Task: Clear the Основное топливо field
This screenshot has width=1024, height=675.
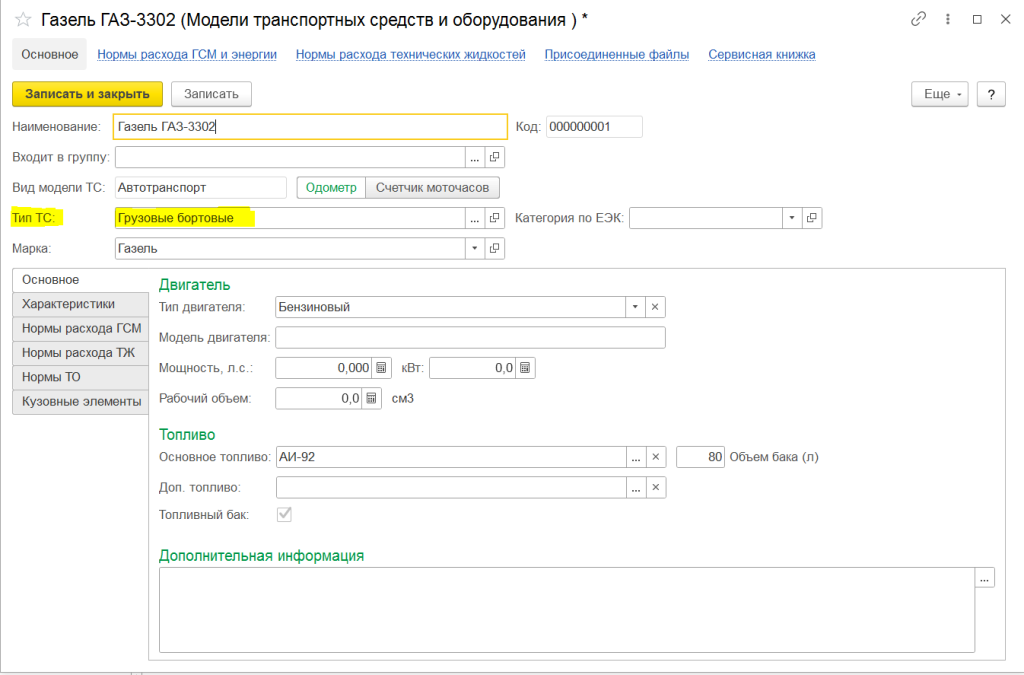Action: pos(656,457)
